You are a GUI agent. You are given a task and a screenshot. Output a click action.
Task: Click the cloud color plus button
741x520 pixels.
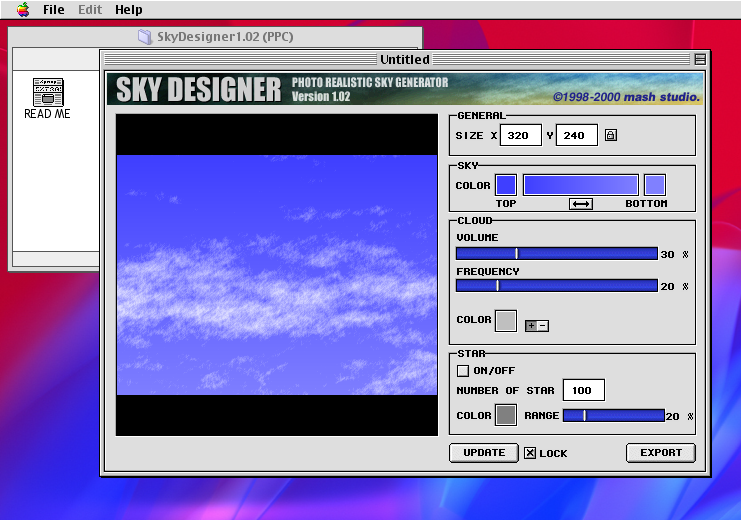point(531,325)
